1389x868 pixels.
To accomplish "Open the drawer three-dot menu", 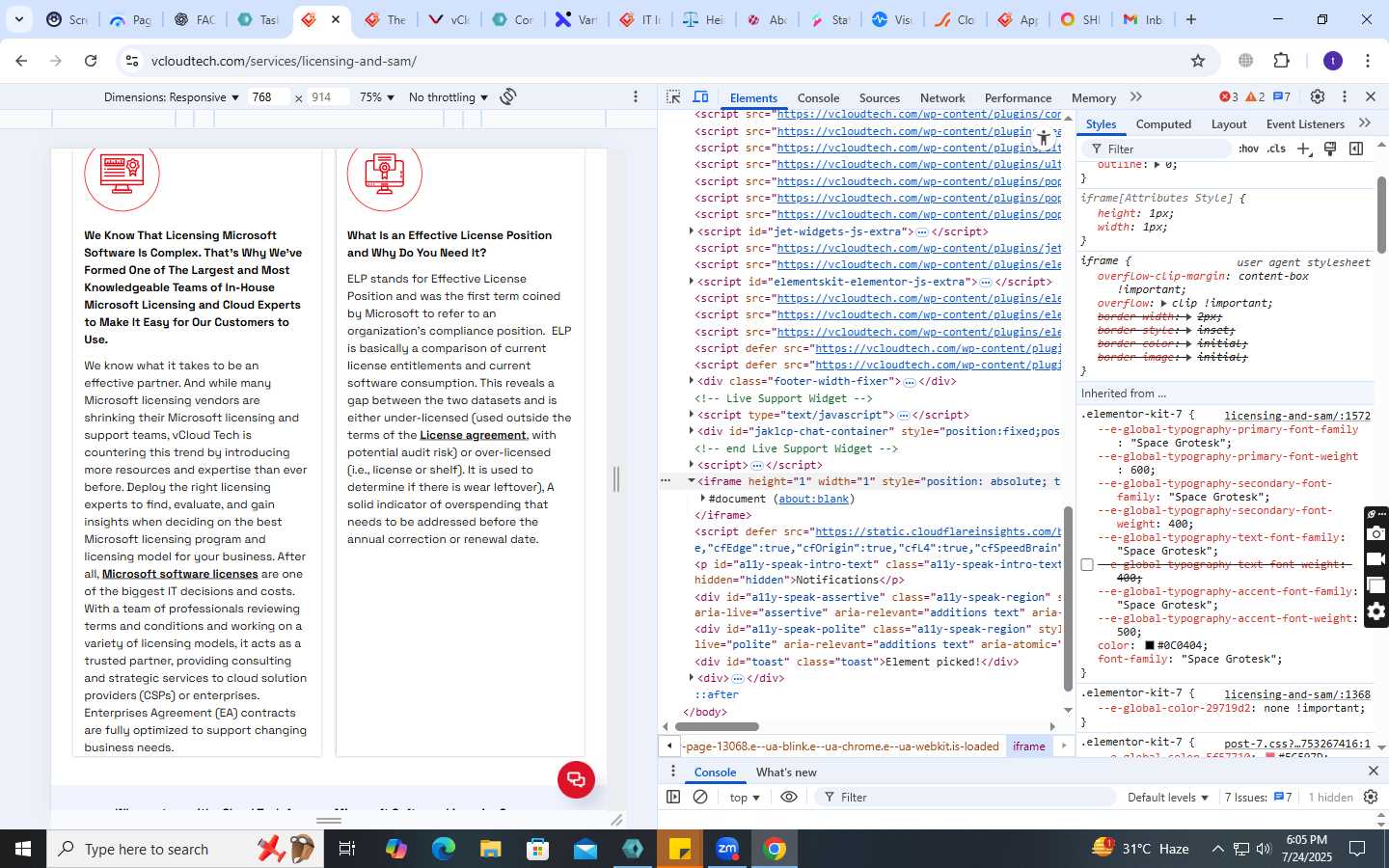I will [672, 771].
